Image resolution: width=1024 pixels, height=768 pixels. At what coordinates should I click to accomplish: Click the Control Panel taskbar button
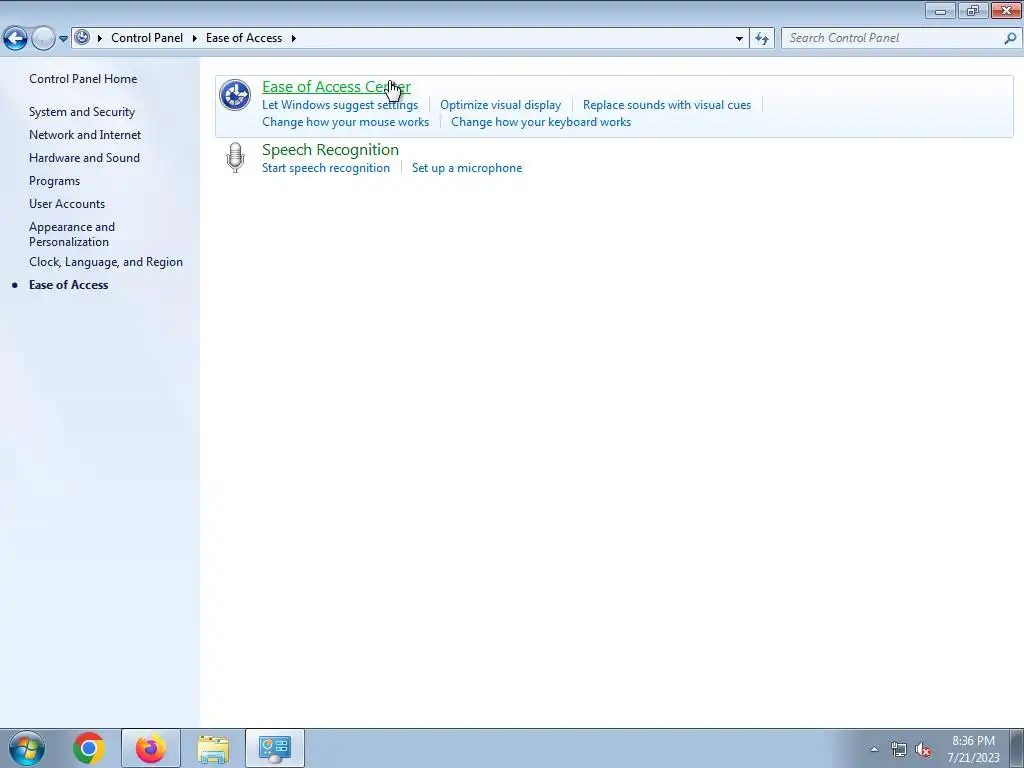pyautogui.click(x=274, y=748)
